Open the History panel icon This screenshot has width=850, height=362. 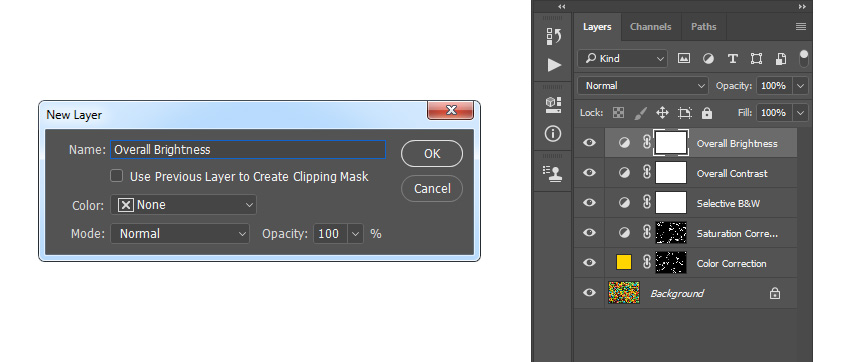click(x=553, y=36)
